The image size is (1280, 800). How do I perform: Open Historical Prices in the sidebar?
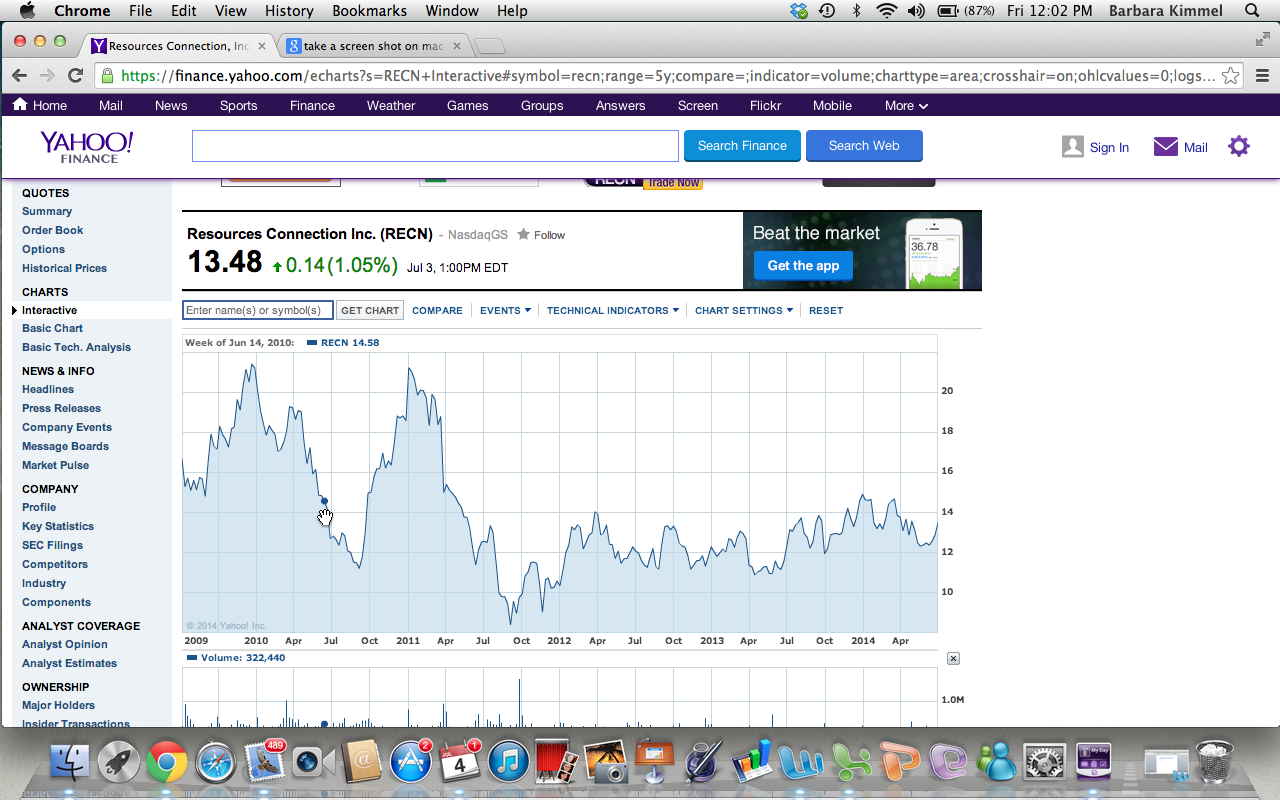(64, 268)
